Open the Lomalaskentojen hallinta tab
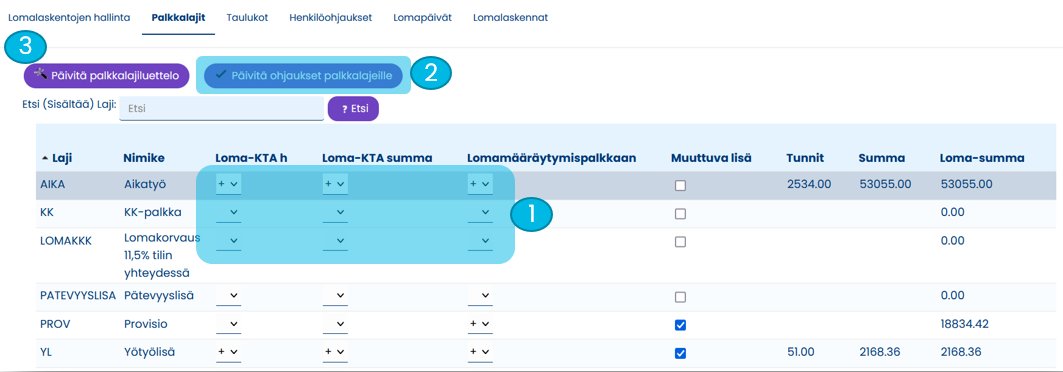 (x=68, y=18)
